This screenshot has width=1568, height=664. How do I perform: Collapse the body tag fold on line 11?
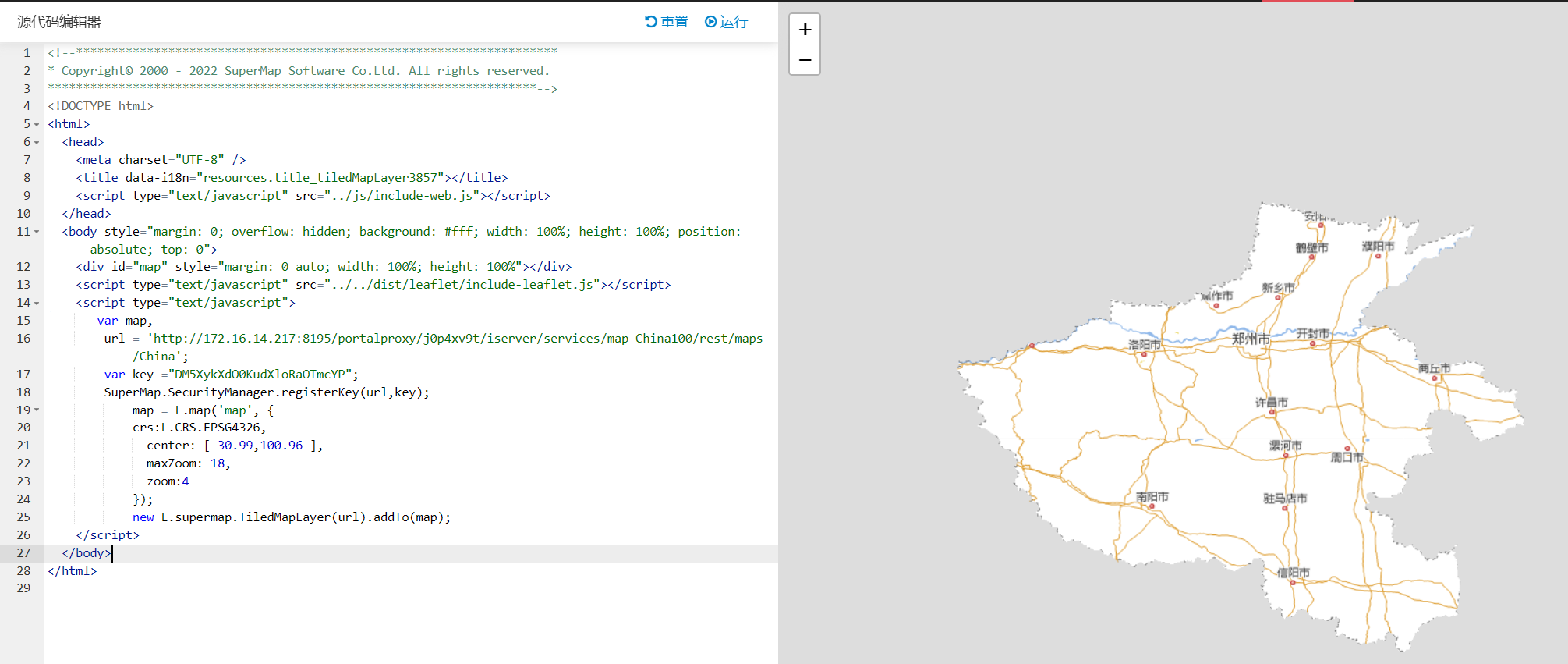coord(37,232)
